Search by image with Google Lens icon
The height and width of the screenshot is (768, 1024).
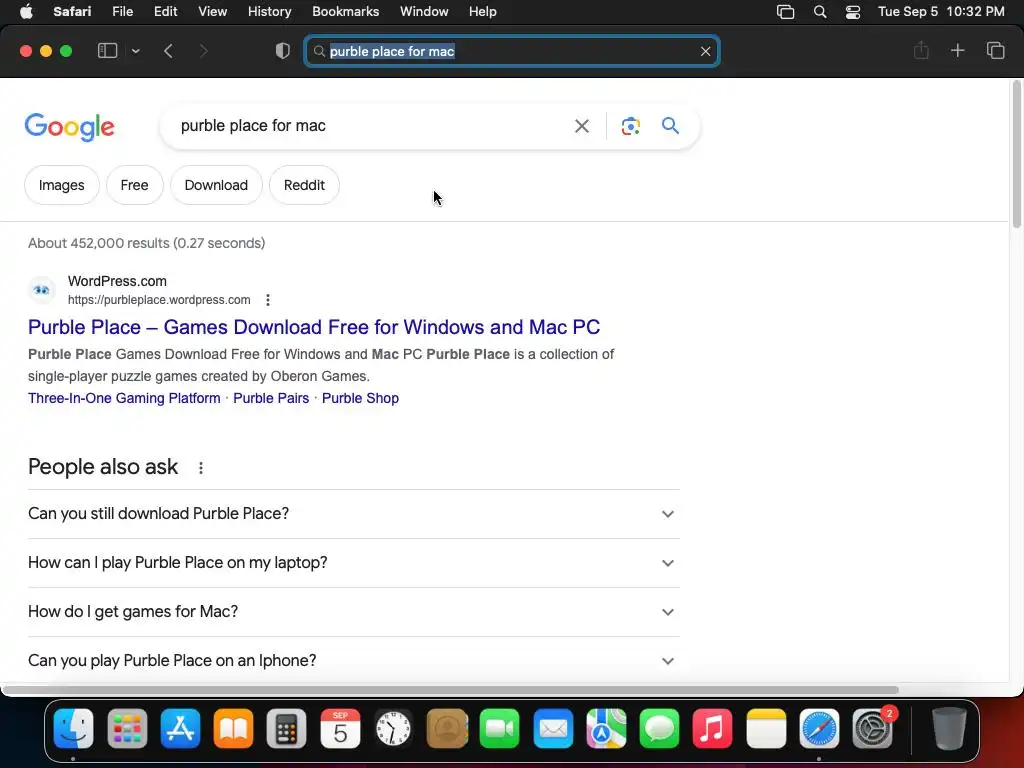click(630, 126)
